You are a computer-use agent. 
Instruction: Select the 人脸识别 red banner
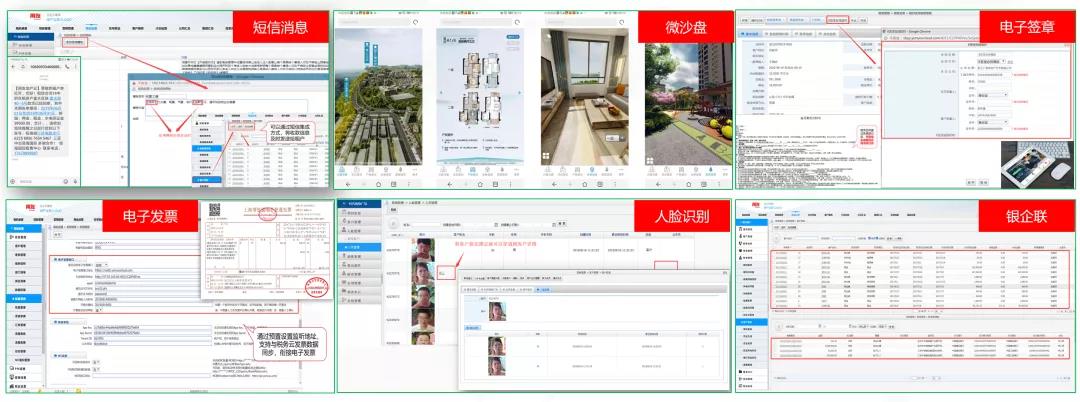tap(683, 214)
